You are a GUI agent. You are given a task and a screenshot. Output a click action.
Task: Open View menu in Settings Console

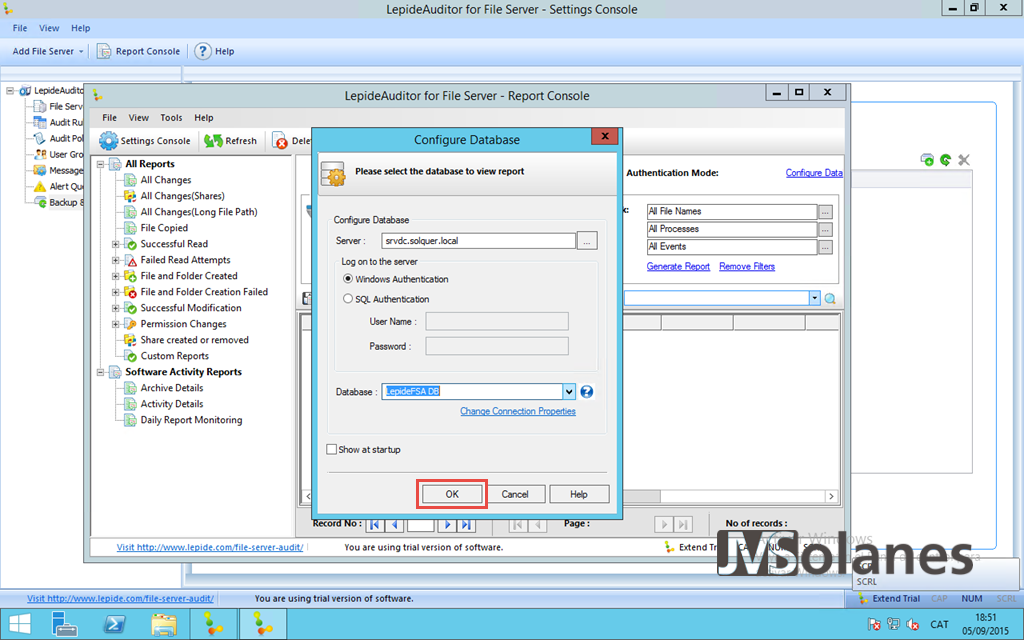pos(49,28)
